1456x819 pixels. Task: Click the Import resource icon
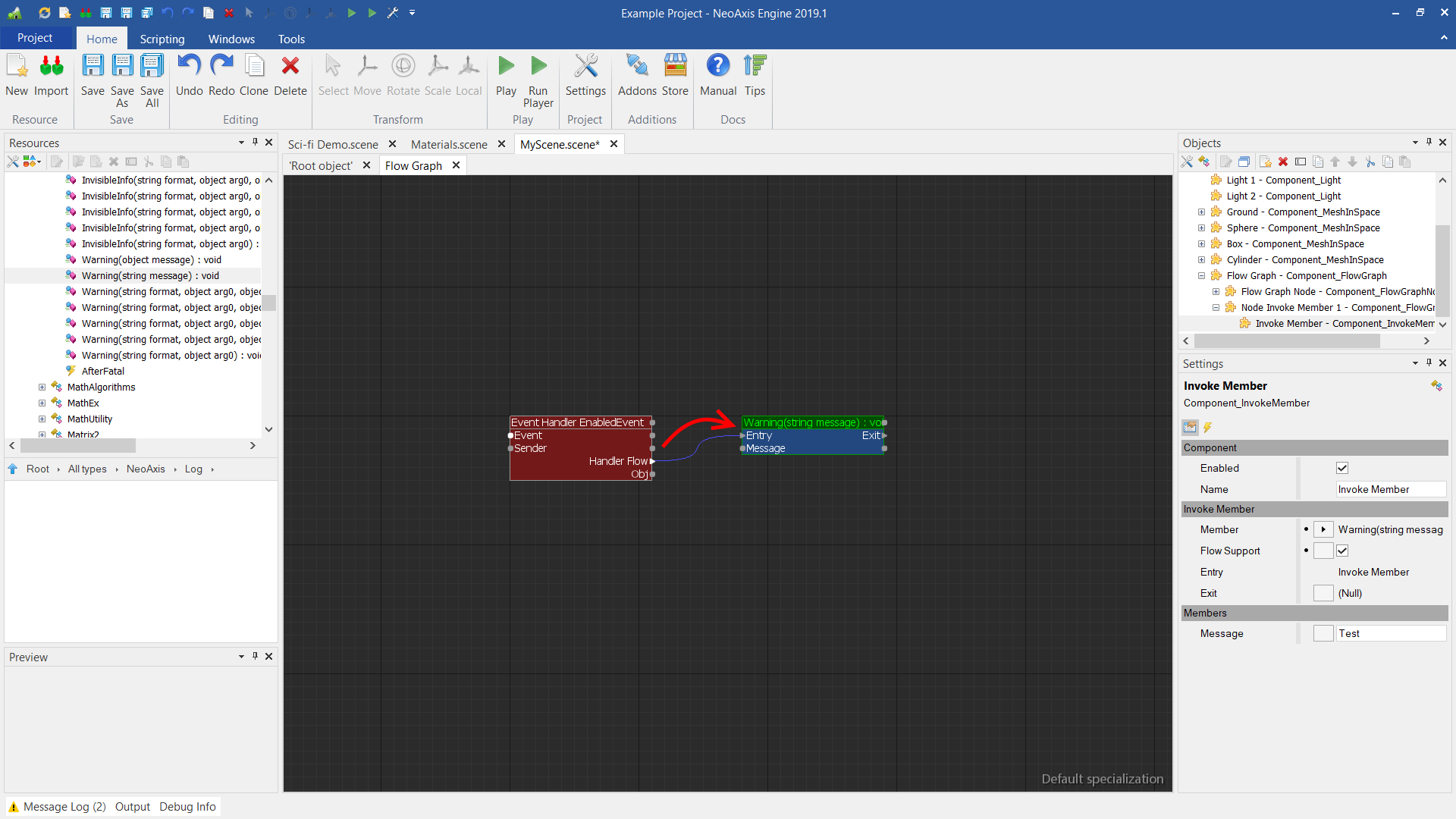[52, 67]
